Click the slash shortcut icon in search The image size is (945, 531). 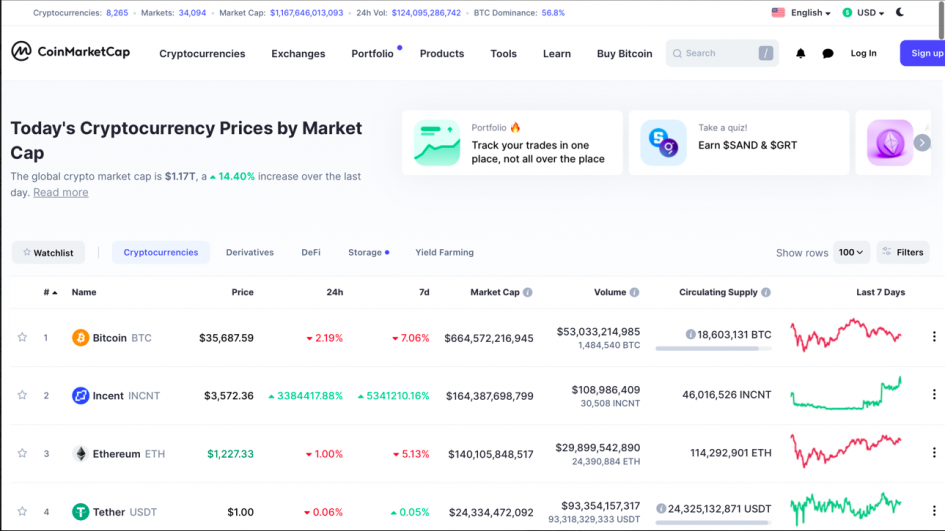click(x=765, y=53)
